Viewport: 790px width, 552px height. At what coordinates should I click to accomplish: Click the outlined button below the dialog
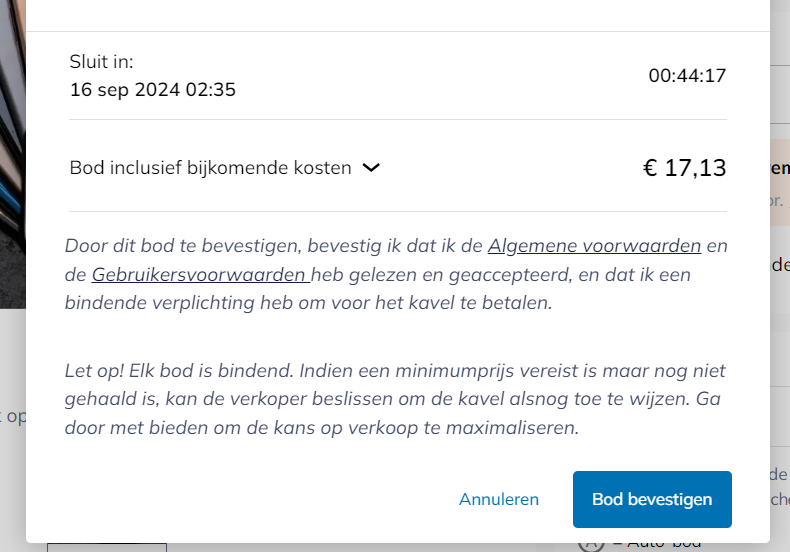click(107, 547)
